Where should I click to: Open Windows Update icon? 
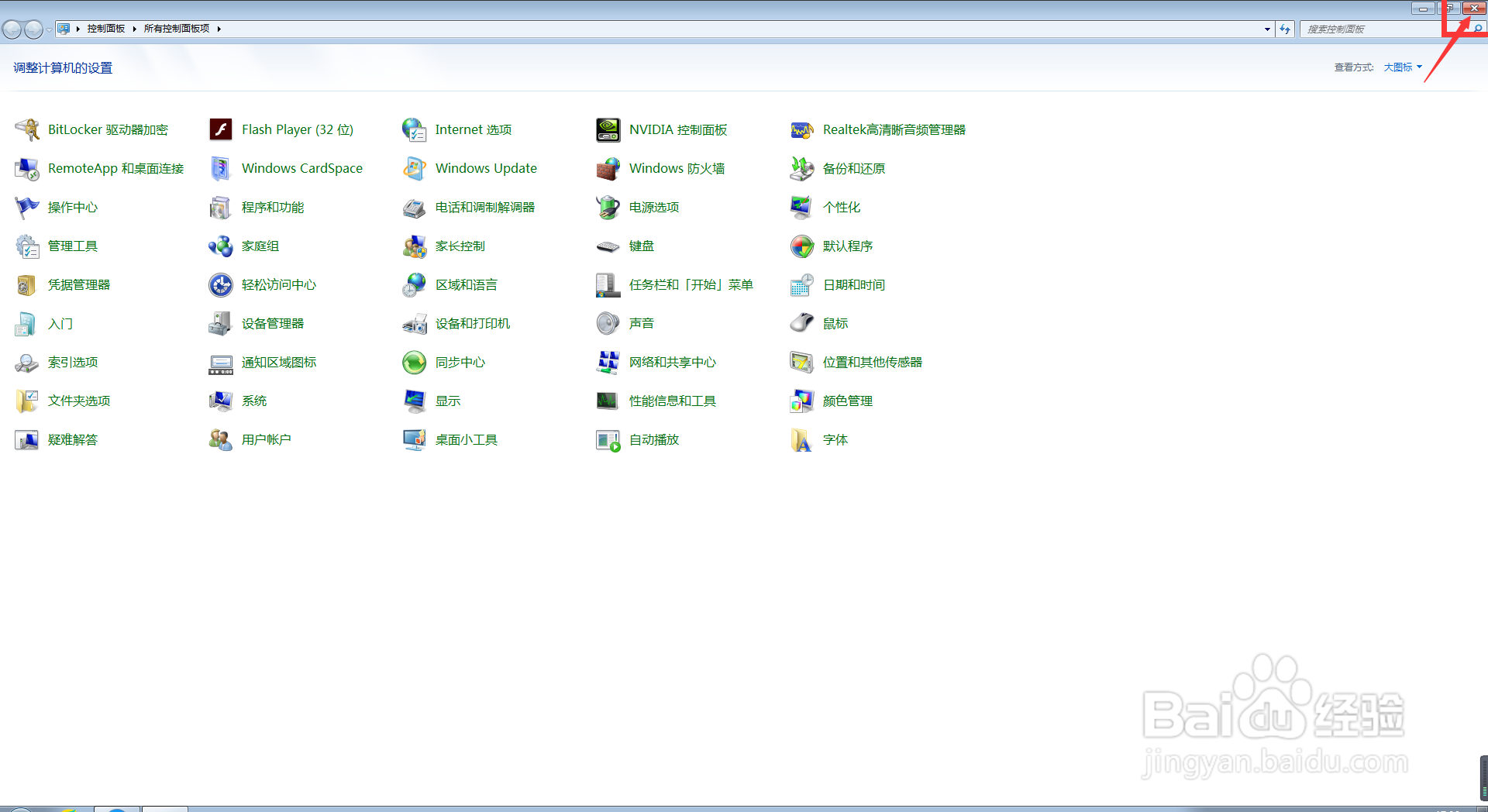pyautogui.click(x=415, y=168)
